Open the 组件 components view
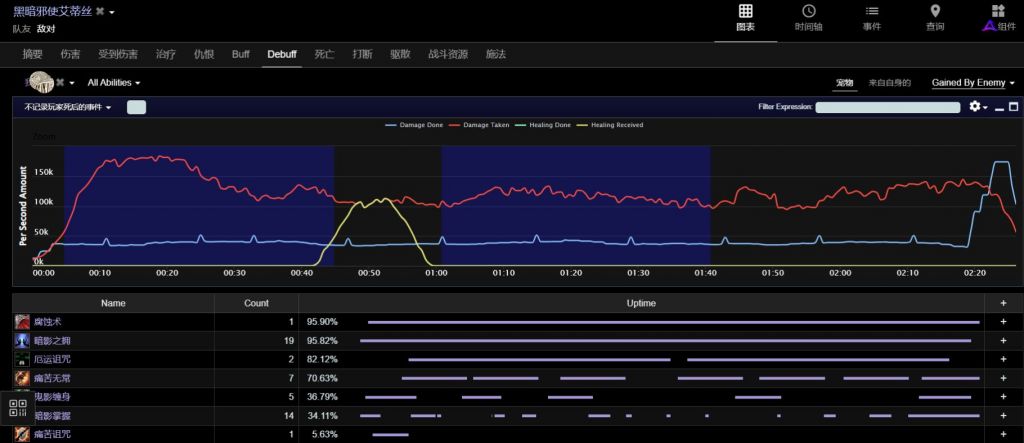The width and height of the screenshot is (1024, 443). click(x=998, y=18)
